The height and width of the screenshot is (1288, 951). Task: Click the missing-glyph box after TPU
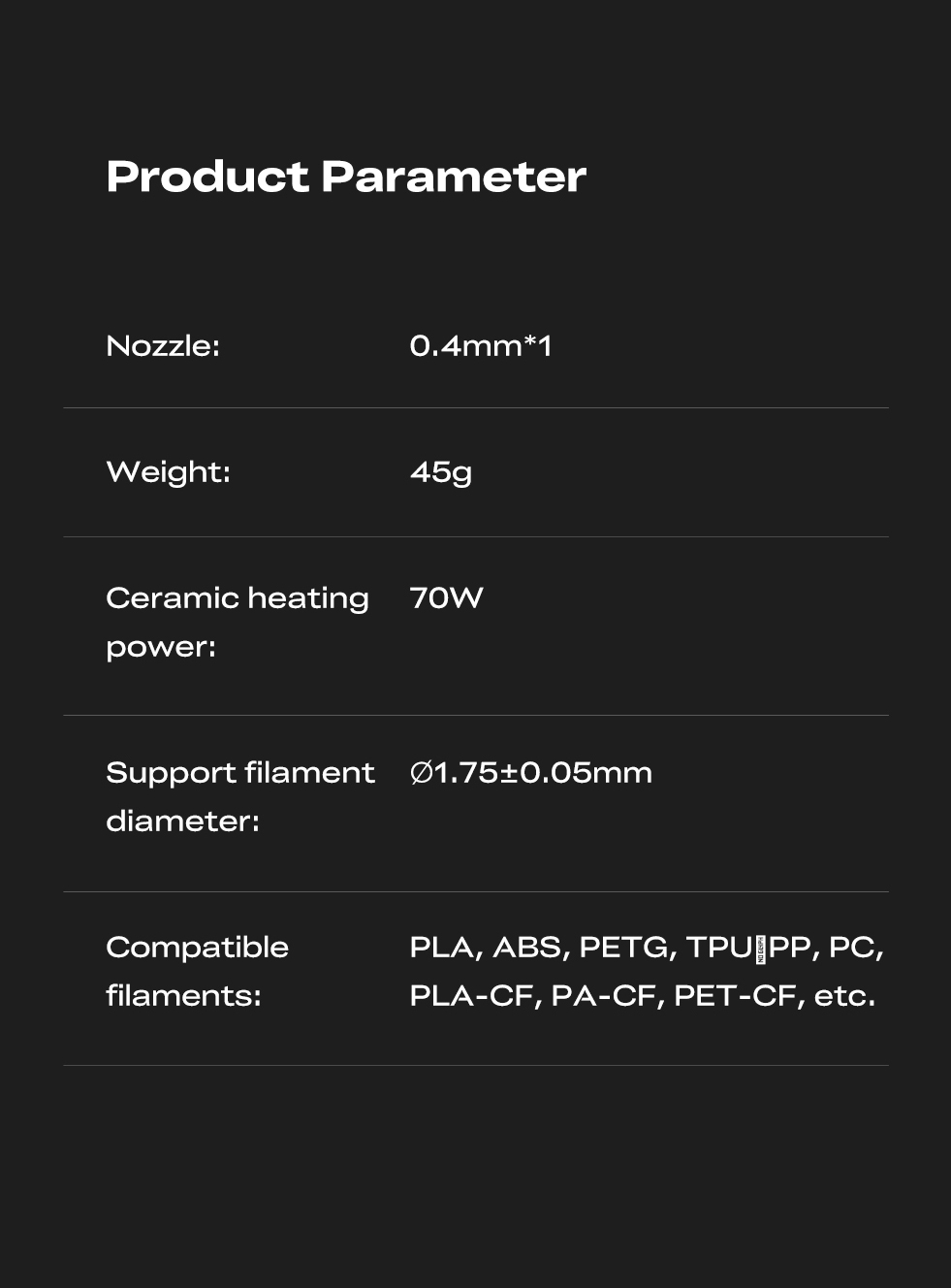tap(760, 949)
